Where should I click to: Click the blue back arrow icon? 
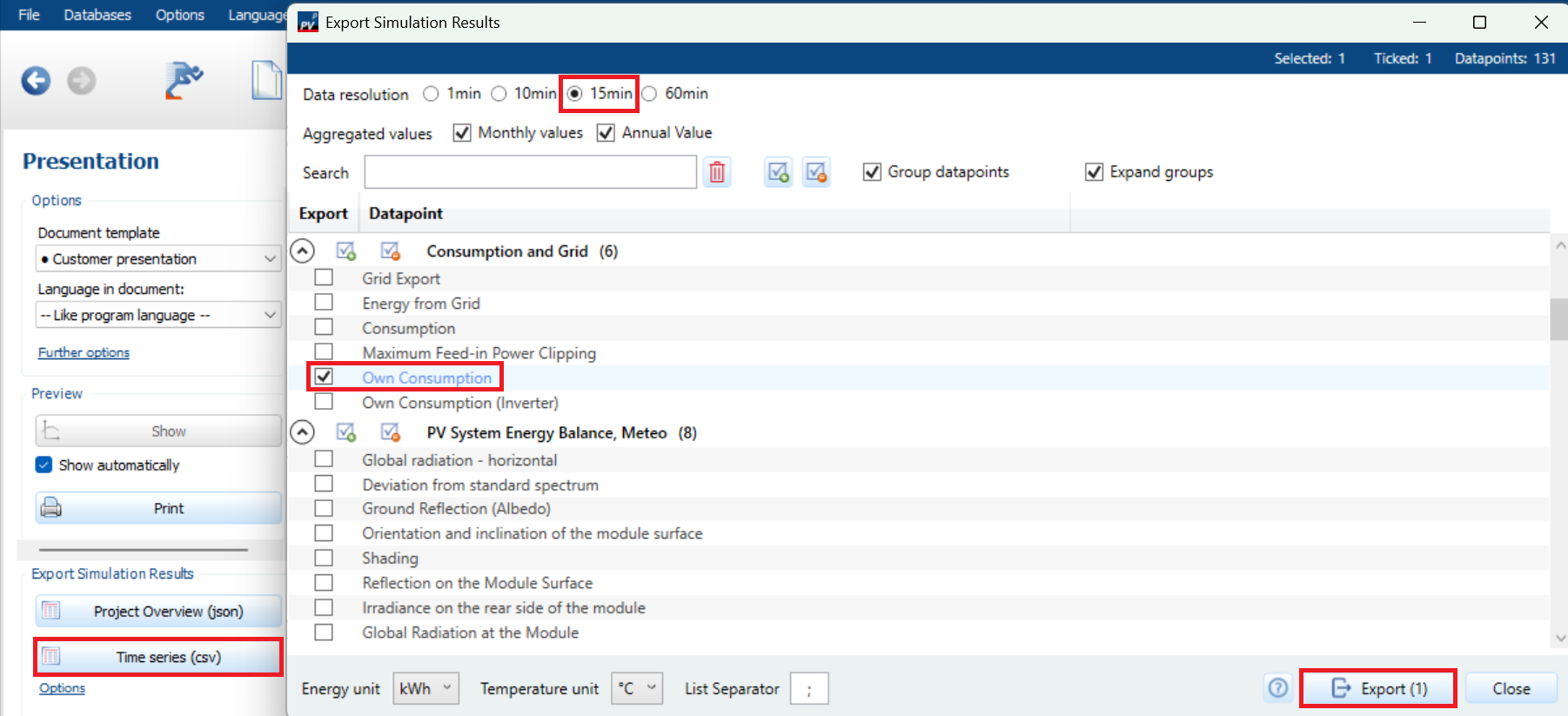coord(36,81)
